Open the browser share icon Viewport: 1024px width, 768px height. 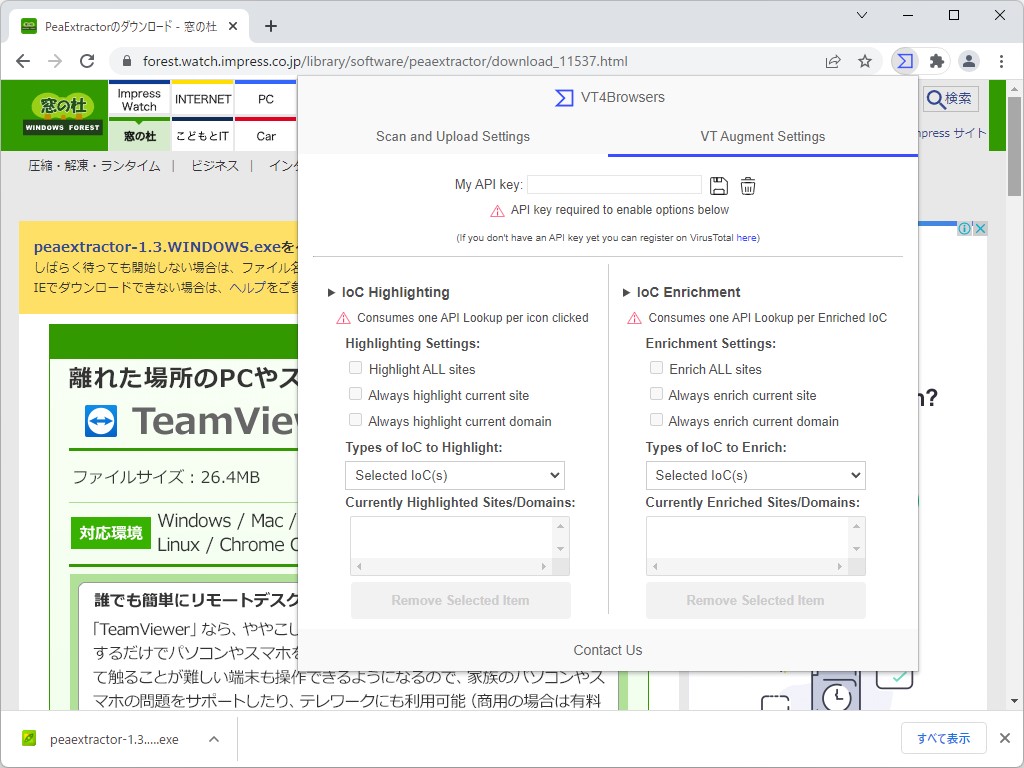coord(832,61)
